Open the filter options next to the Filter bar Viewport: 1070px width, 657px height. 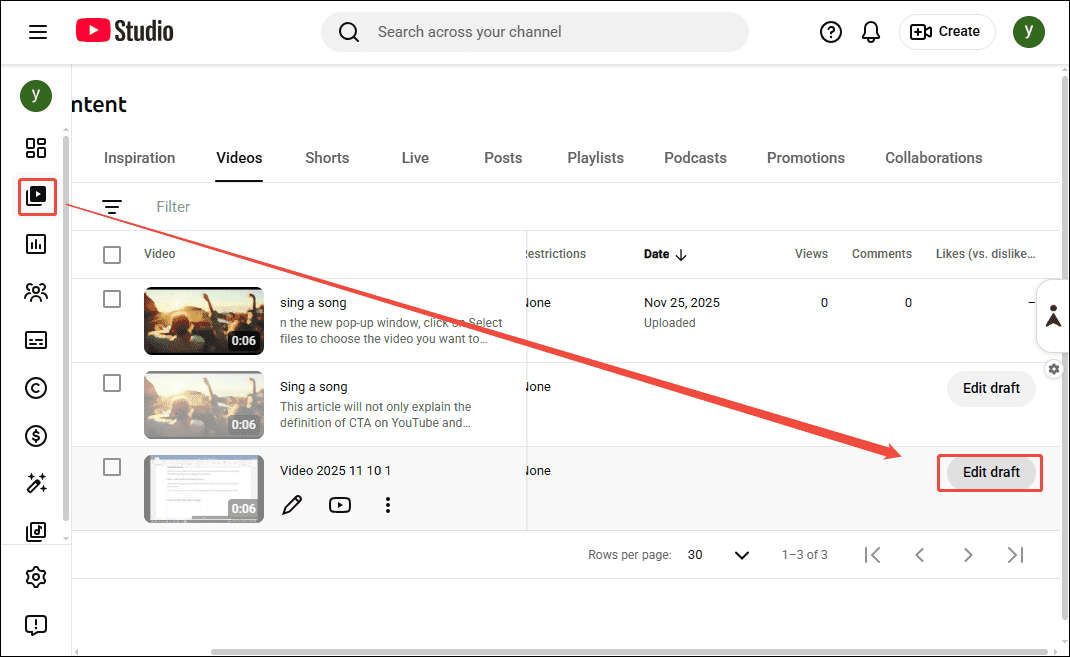coord(111,206)
